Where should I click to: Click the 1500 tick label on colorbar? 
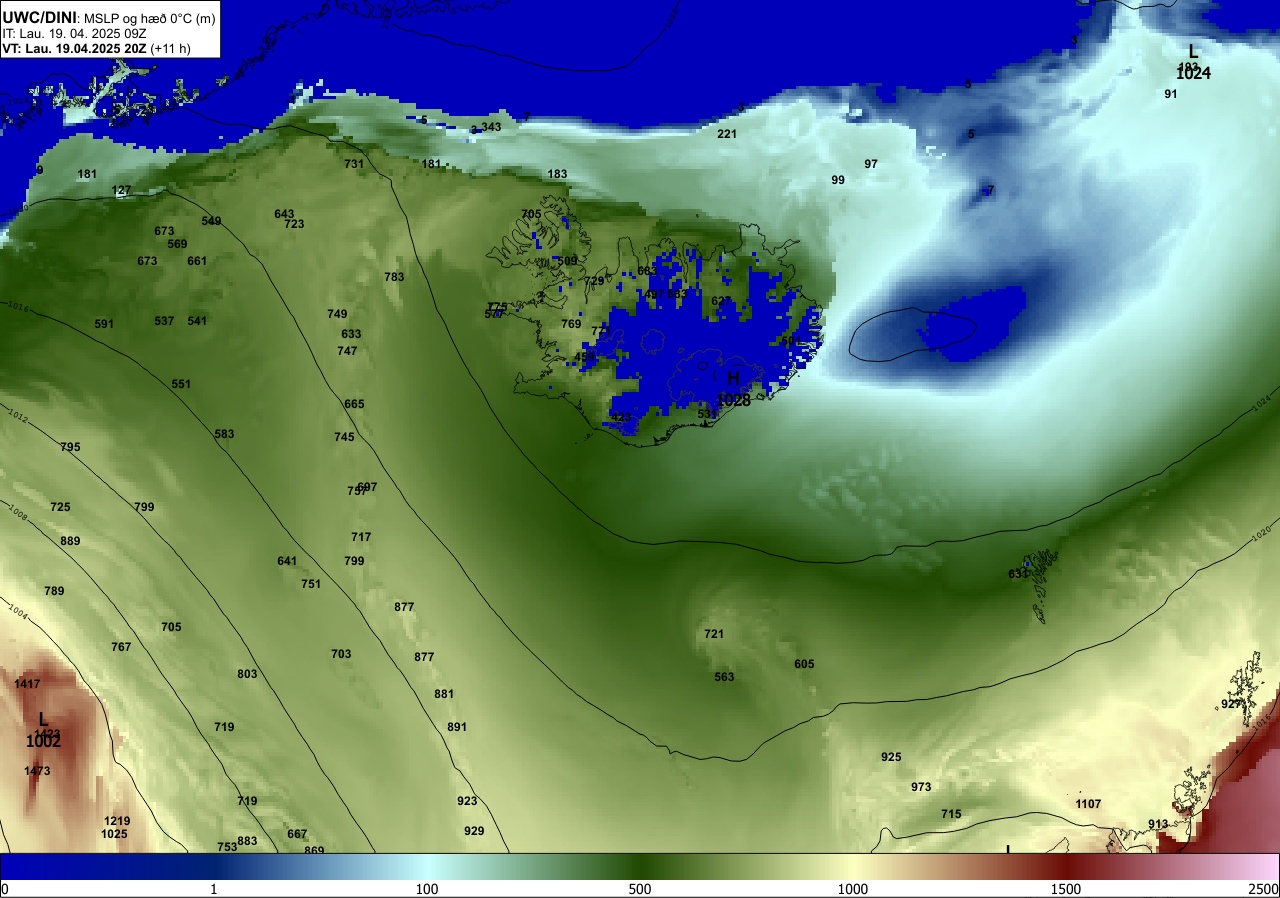coord(1066,889)
